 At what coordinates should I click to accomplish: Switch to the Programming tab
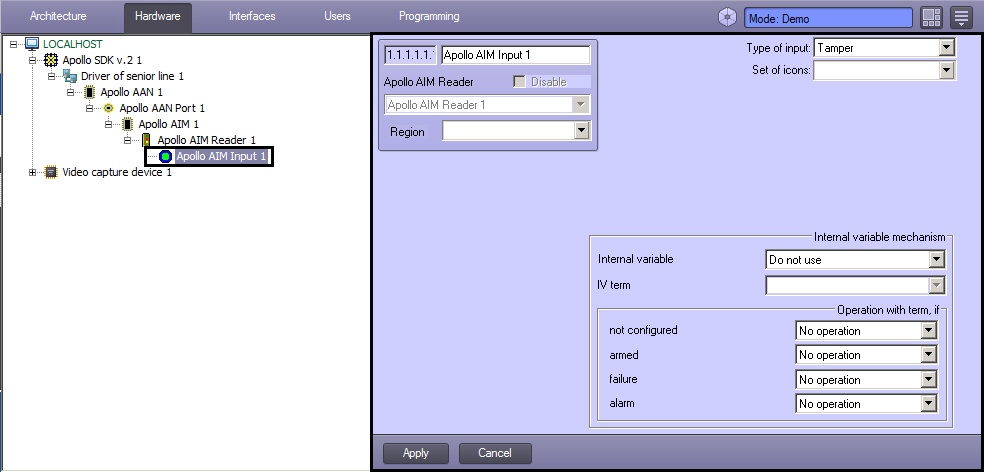click(429, 16)
